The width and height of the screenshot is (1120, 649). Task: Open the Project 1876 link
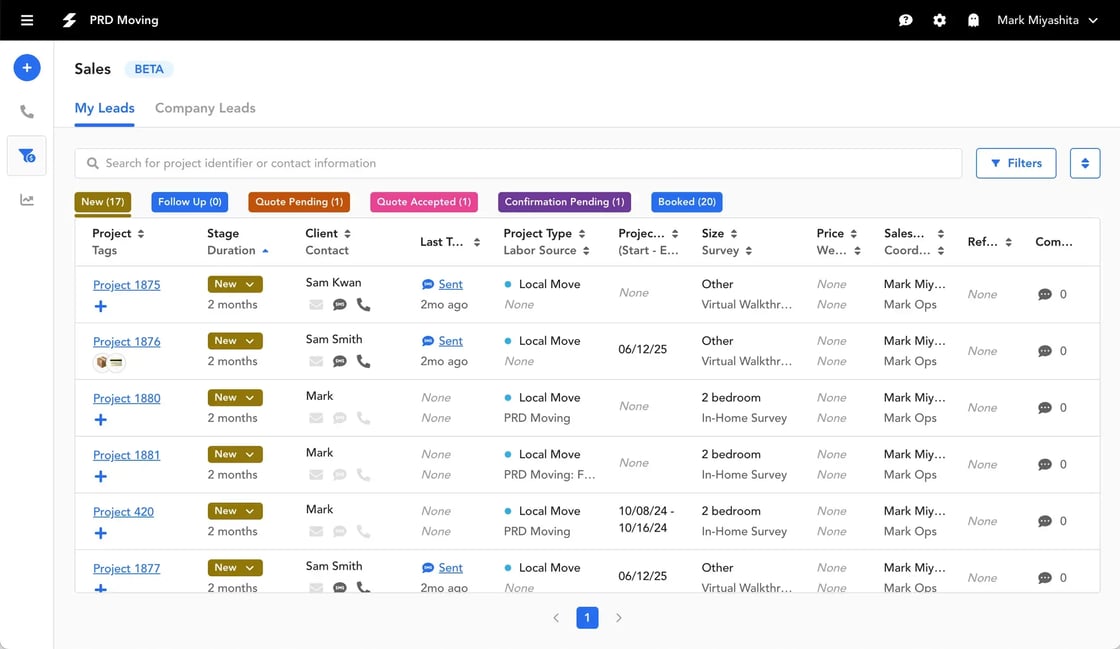point(126,341)
